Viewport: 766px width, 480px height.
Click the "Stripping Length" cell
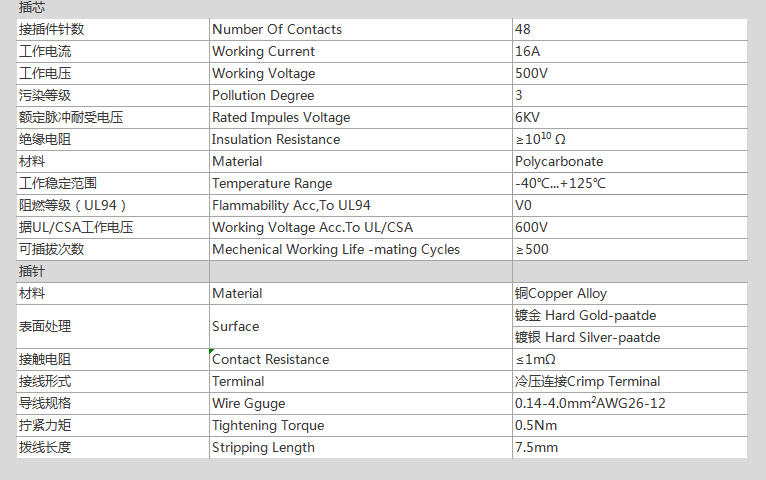pyautogui.click(x=263, y=447)
